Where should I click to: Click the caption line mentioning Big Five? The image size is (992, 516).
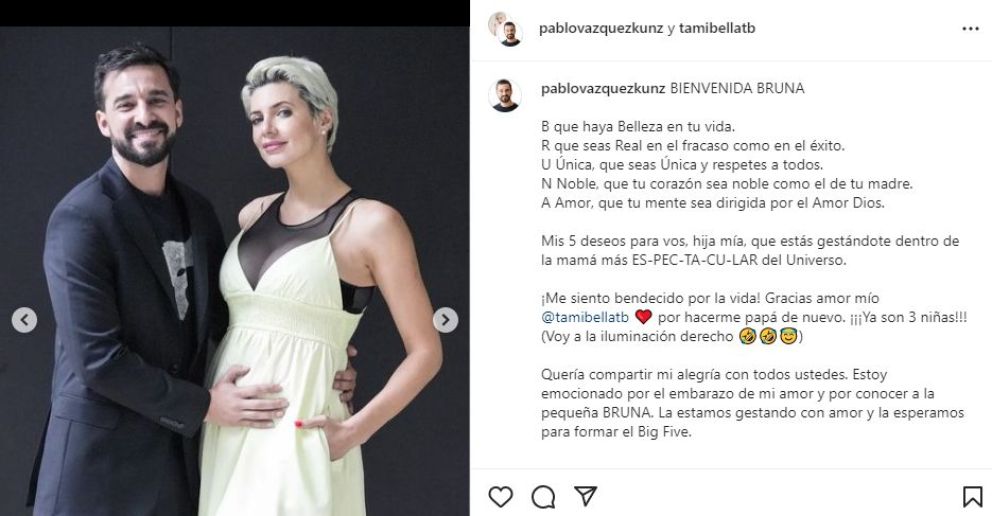[x=617, y=433]
